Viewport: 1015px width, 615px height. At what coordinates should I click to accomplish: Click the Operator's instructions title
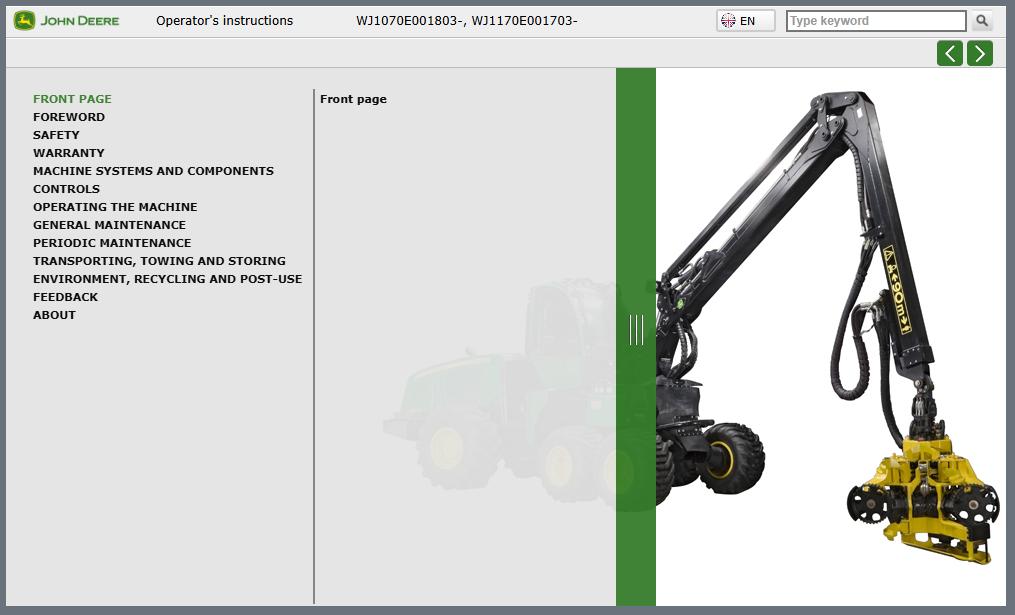pos(225,21)
